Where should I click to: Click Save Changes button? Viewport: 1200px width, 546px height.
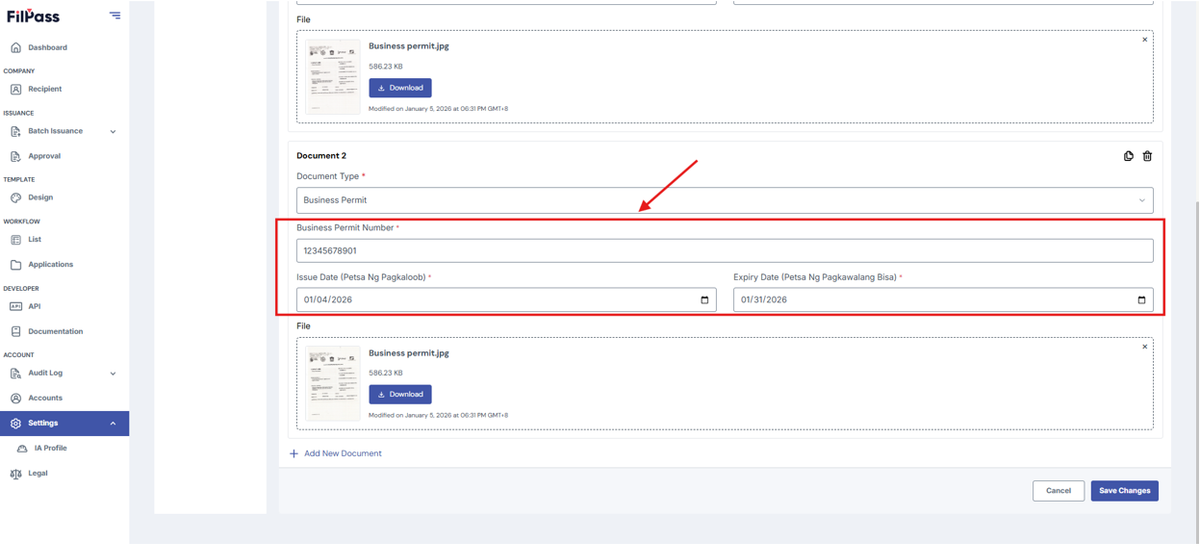pos(1125,491)
